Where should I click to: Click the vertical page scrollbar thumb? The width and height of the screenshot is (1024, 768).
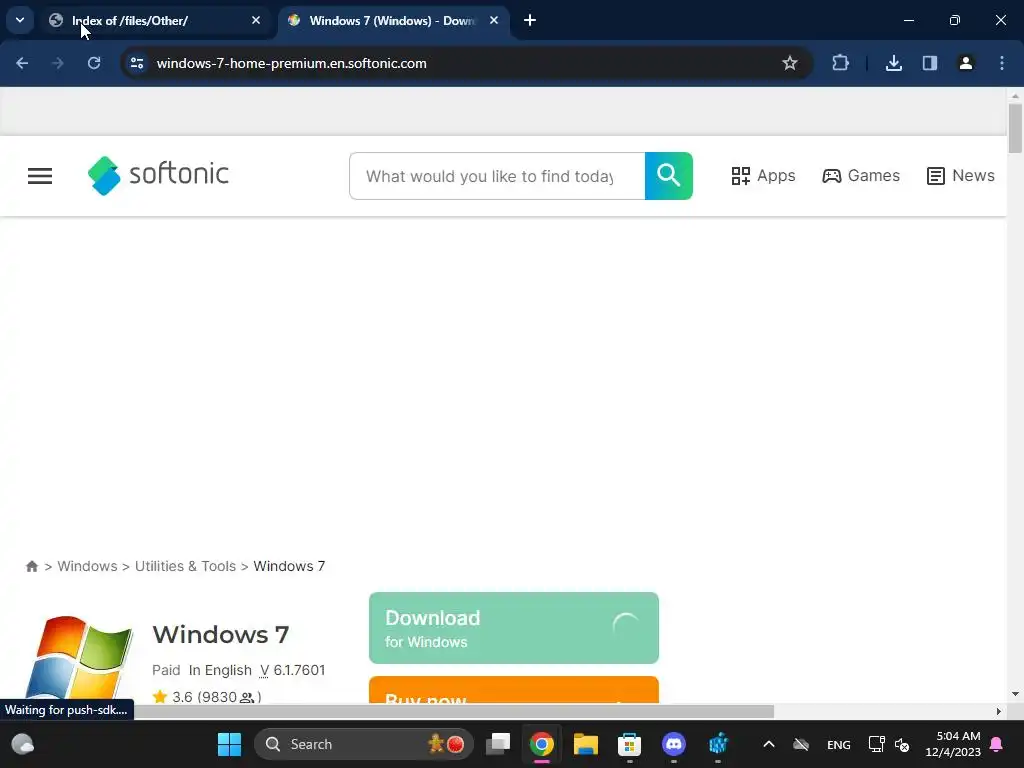coord(1015,129)
